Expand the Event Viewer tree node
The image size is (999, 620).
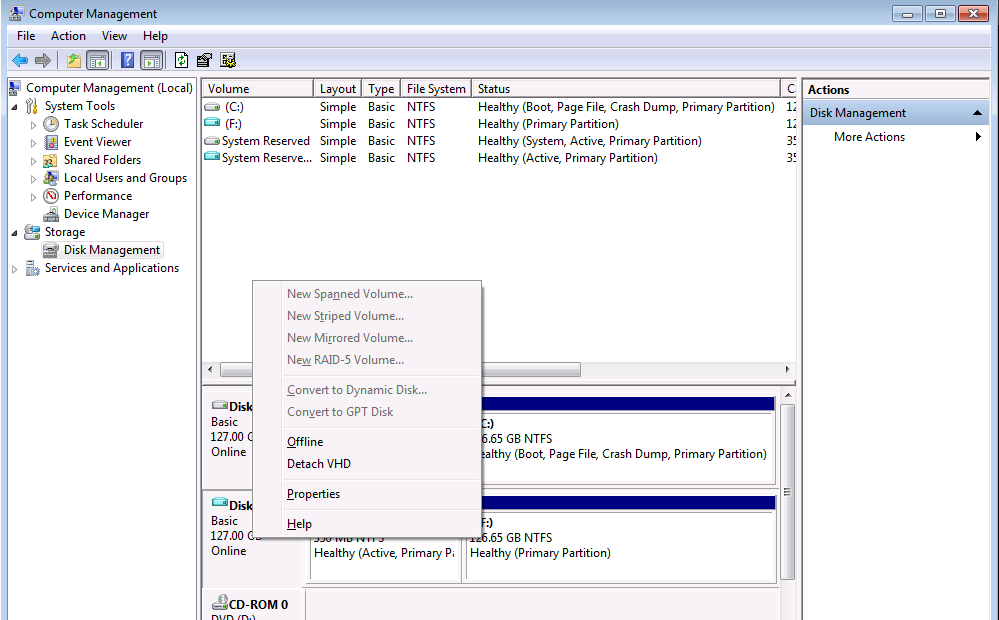coord(31,141)
